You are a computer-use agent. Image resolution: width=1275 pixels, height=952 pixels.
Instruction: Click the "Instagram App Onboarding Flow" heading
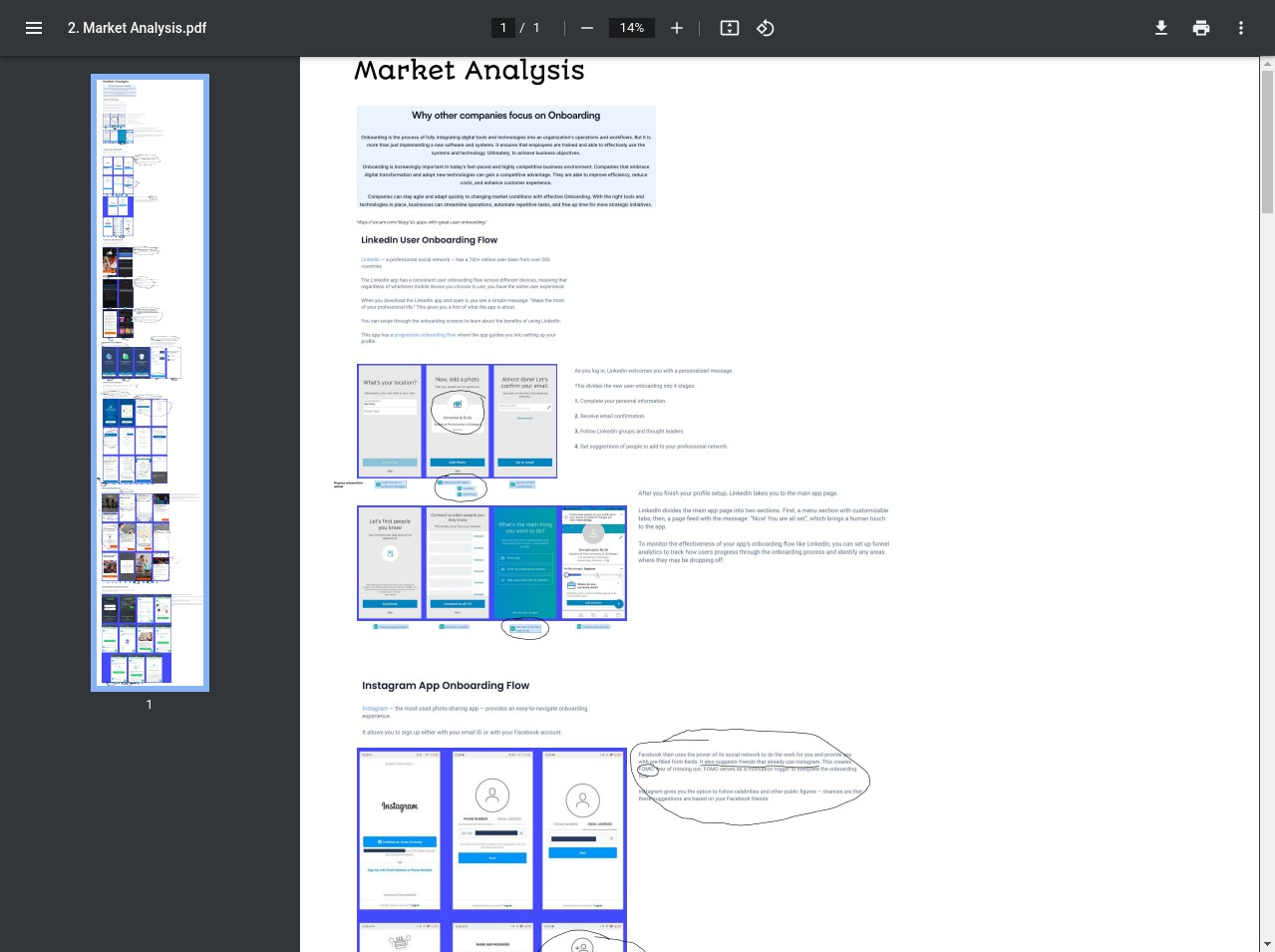point(445,686)
